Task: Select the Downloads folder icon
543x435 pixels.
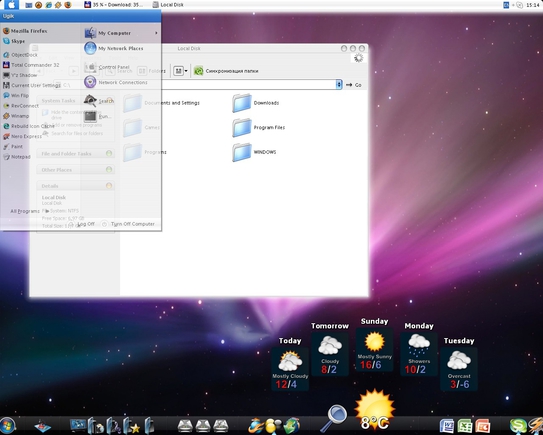Action: point(242,103)
